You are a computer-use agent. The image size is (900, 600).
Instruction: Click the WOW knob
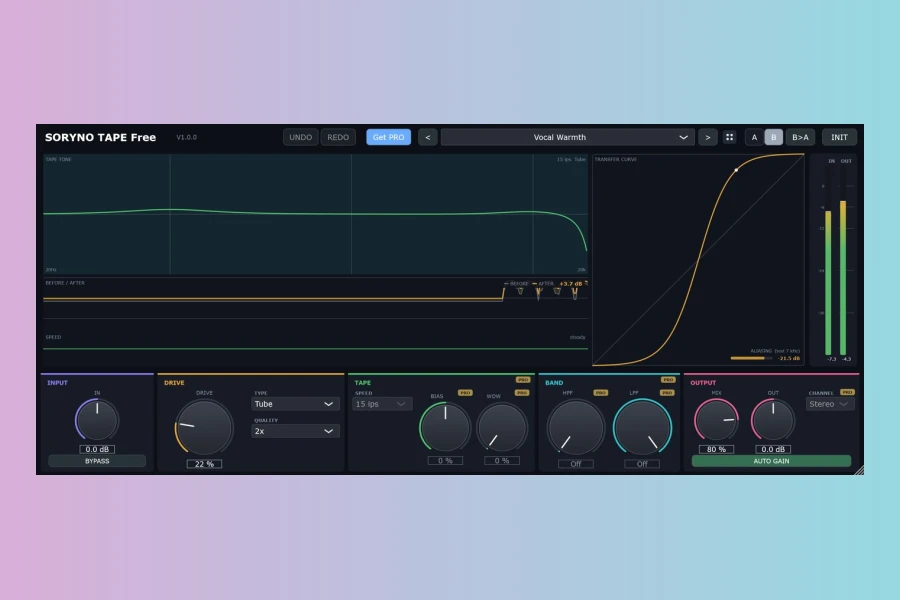[502, 428]
